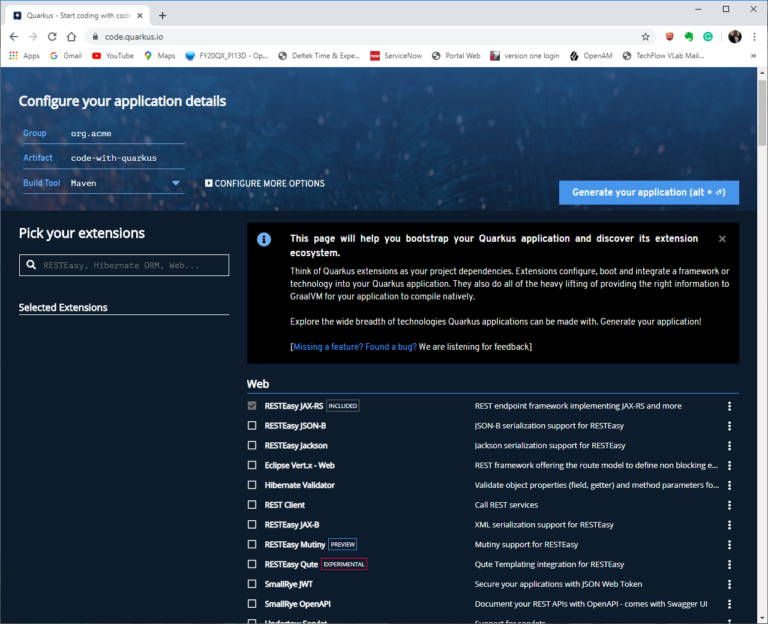This screenshot has height=624, width=768.
Task: Open the Gmail bookmark
Action: click(66, 56)
